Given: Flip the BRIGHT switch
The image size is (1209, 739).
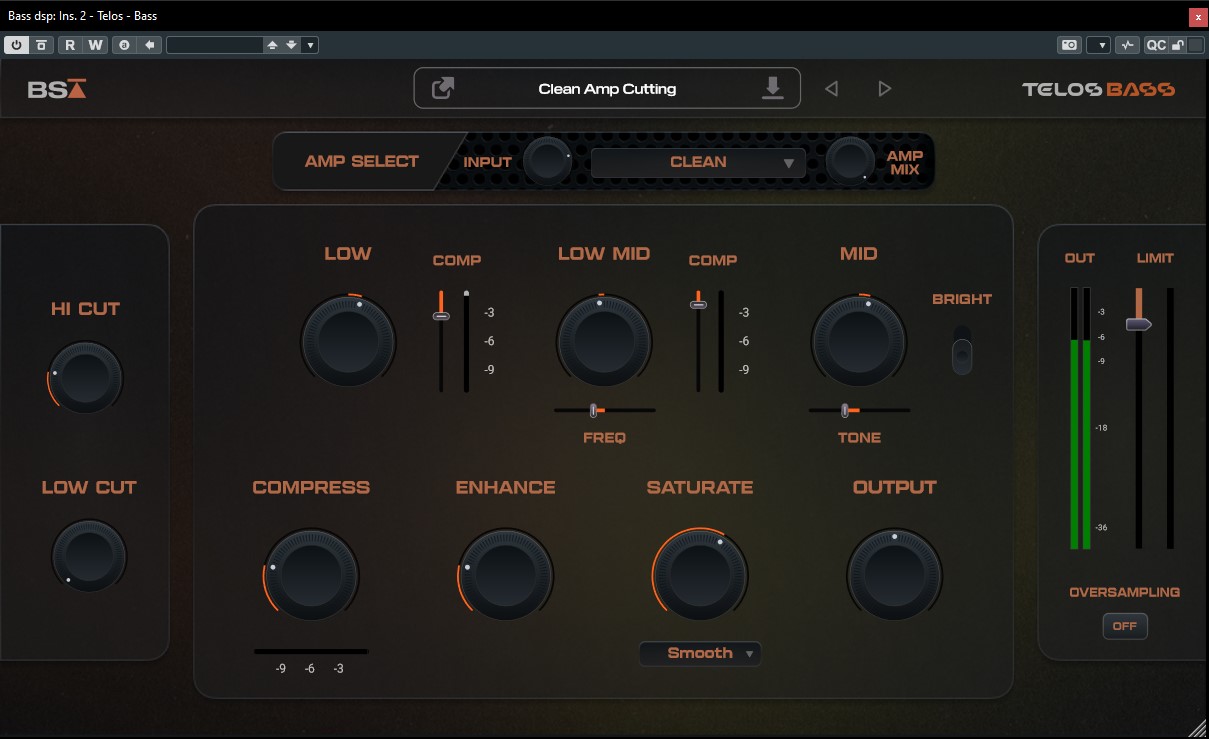Looking at the screenshot, I should pyautogui.click(x=962, y=350).
